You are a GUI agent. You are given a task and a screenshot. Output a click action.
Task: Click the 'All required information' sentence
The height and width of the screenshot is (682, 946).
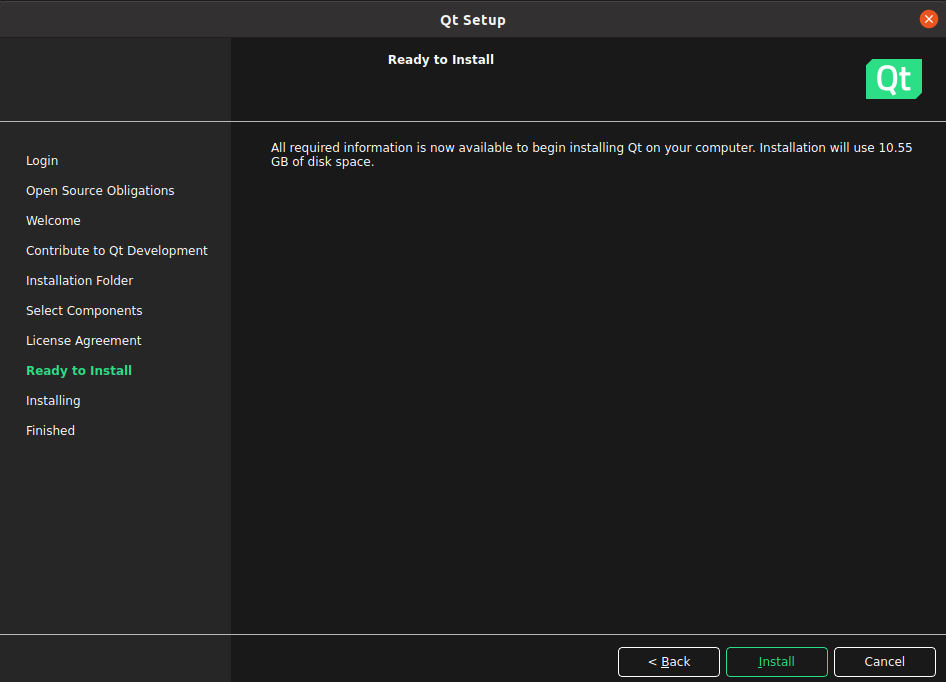click(500, 148)
